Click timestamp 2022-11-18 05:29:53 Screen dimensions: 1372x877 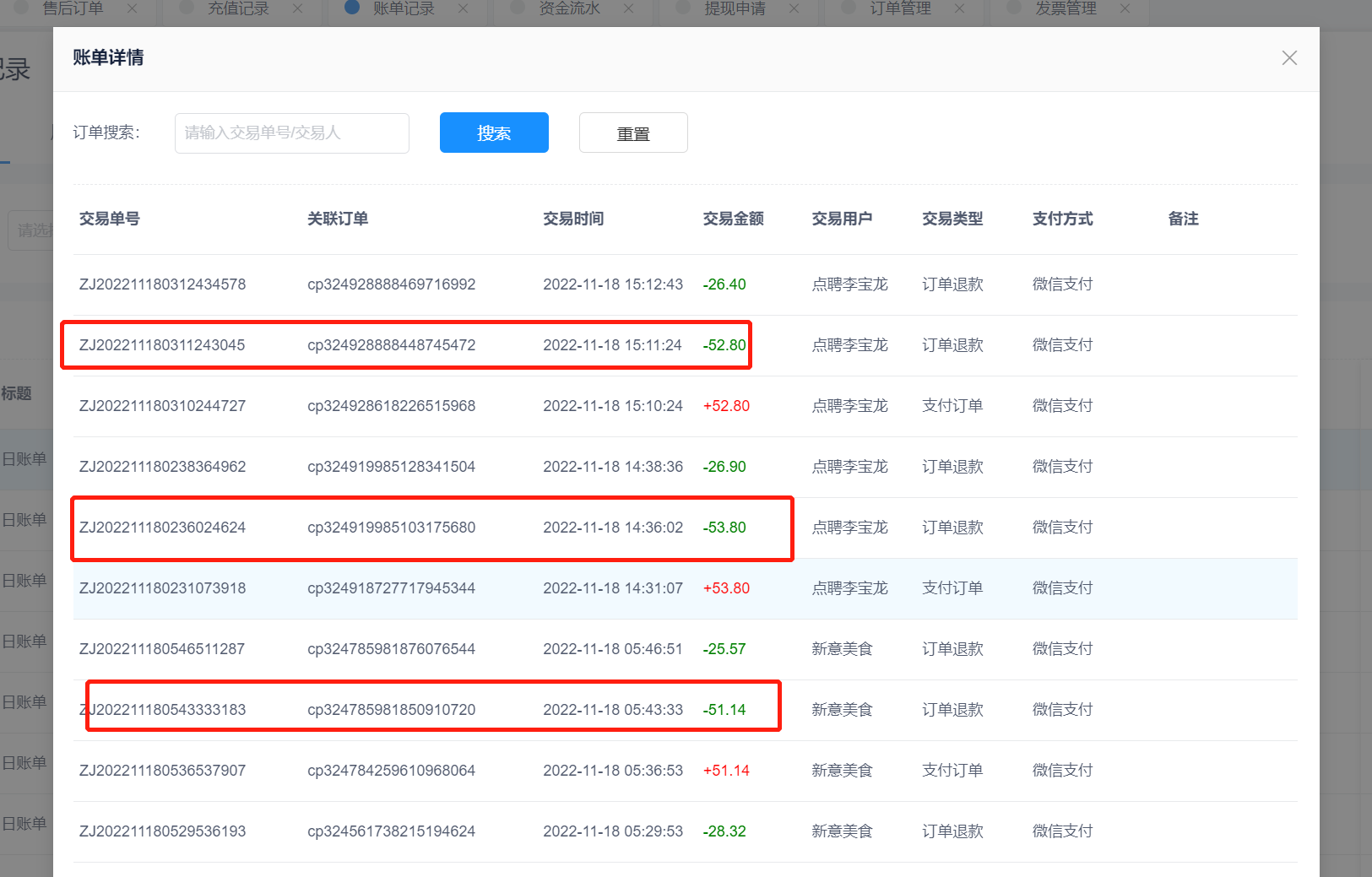point(613,831)
